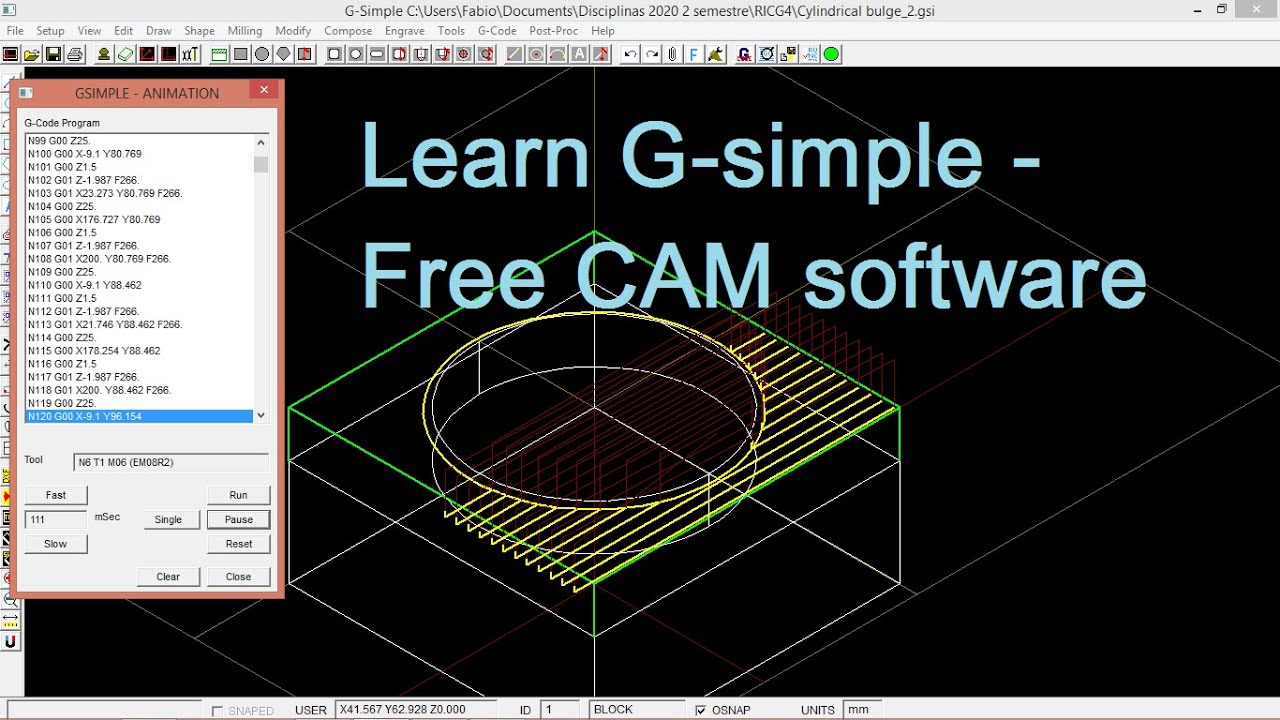Click the ID field in the status bar
The height and width of the screenshot is (720, 1280).
pyautogui.click(x=561, y=710)
